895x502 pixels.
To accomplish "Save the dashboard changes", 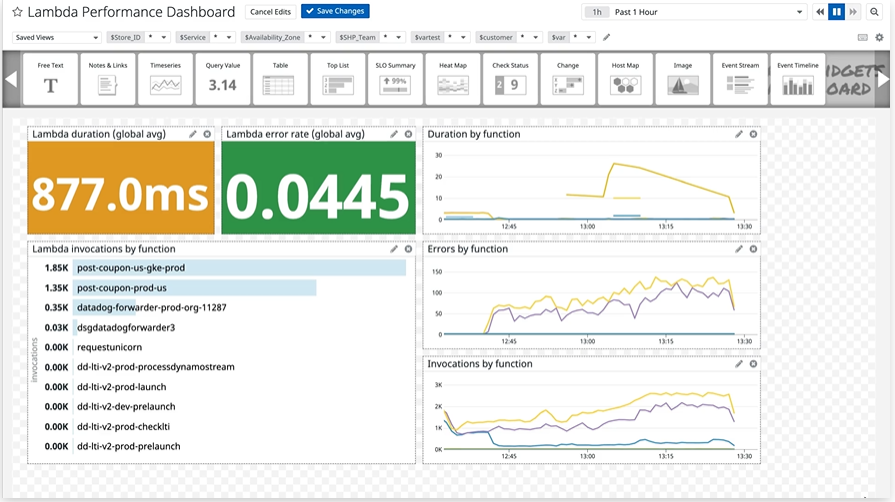I will click(x=335, y=11).
